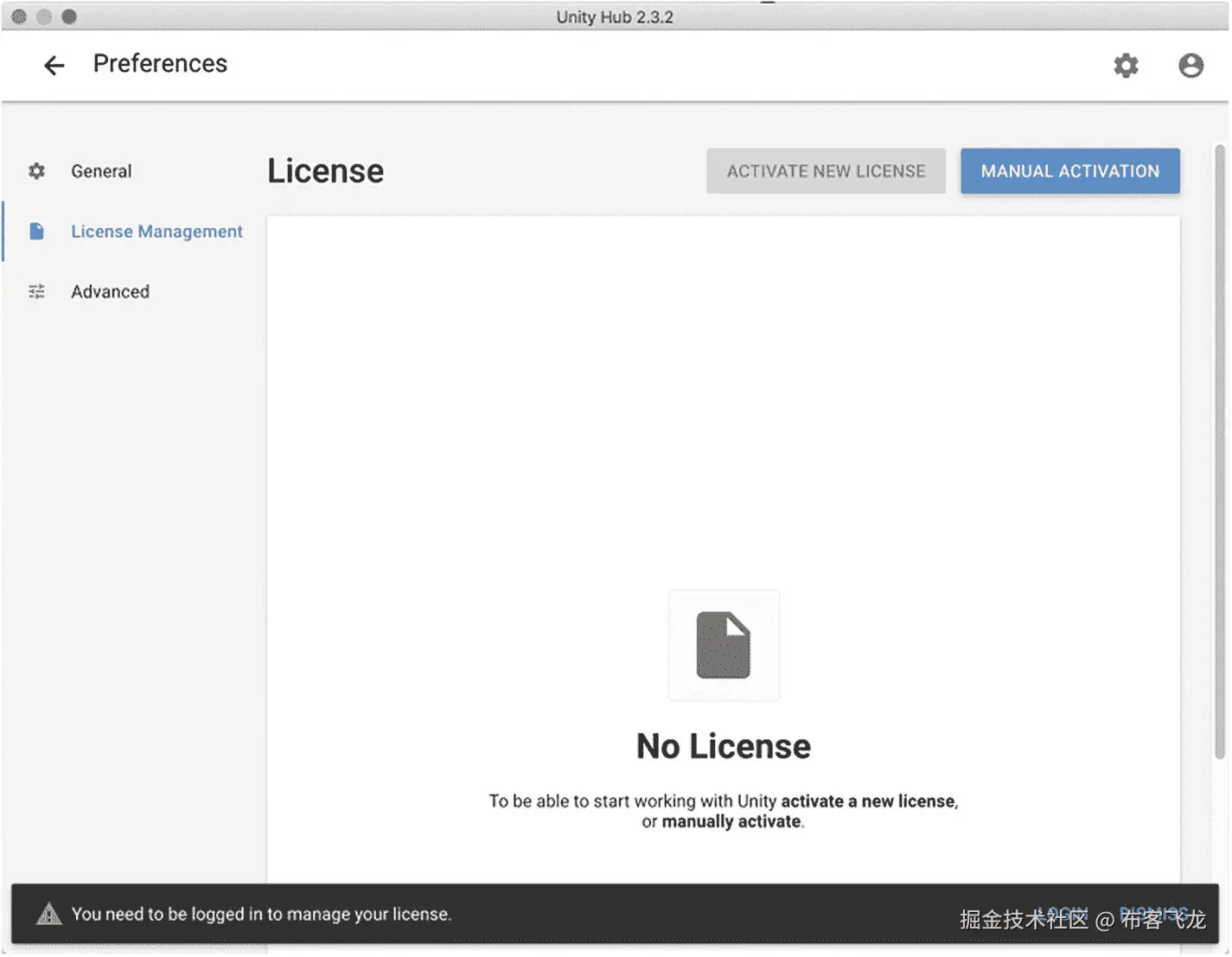This screenshot has height=957, width=1232.
Task: Click the login-required notification message
Action: click(261, 914)
